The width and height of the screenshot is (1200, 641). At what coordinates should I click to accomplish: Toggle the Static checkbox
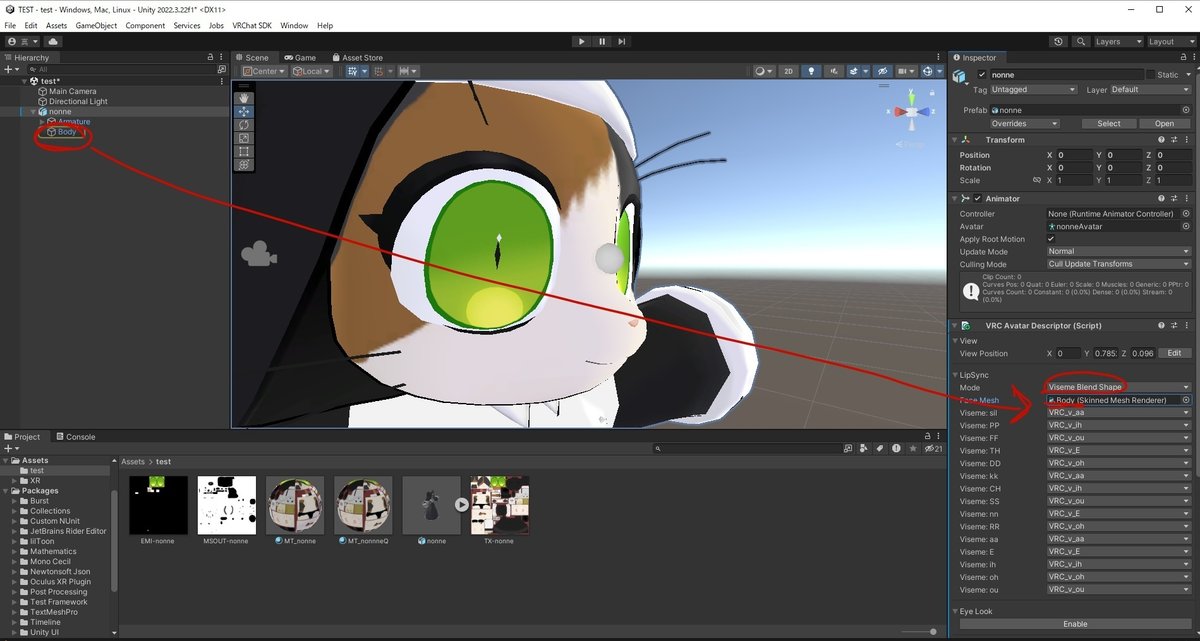coord(1151,75)
